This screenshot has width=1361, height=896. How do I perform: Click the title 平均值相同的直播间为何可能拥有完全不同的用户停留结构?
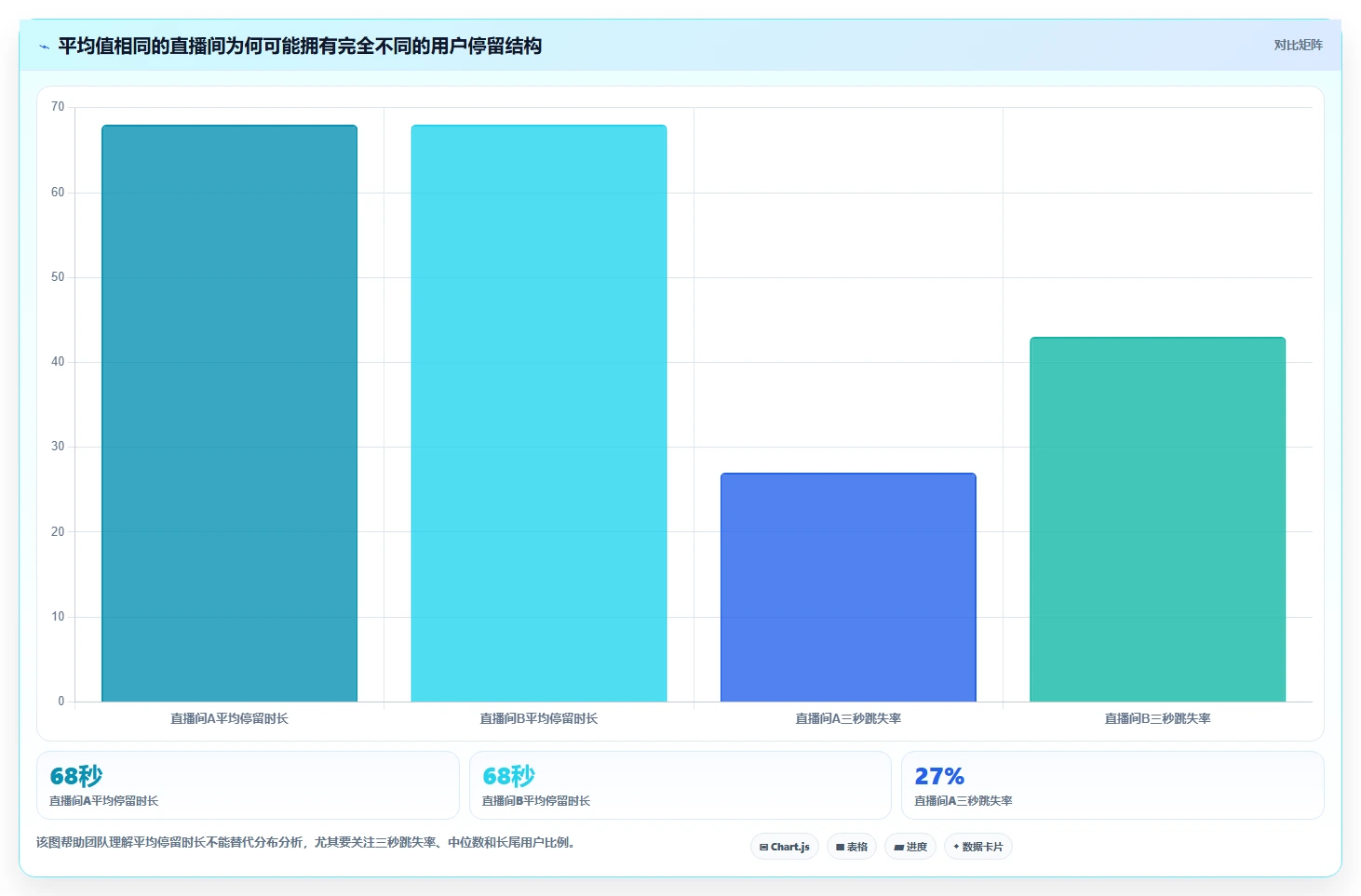point(300,46)
